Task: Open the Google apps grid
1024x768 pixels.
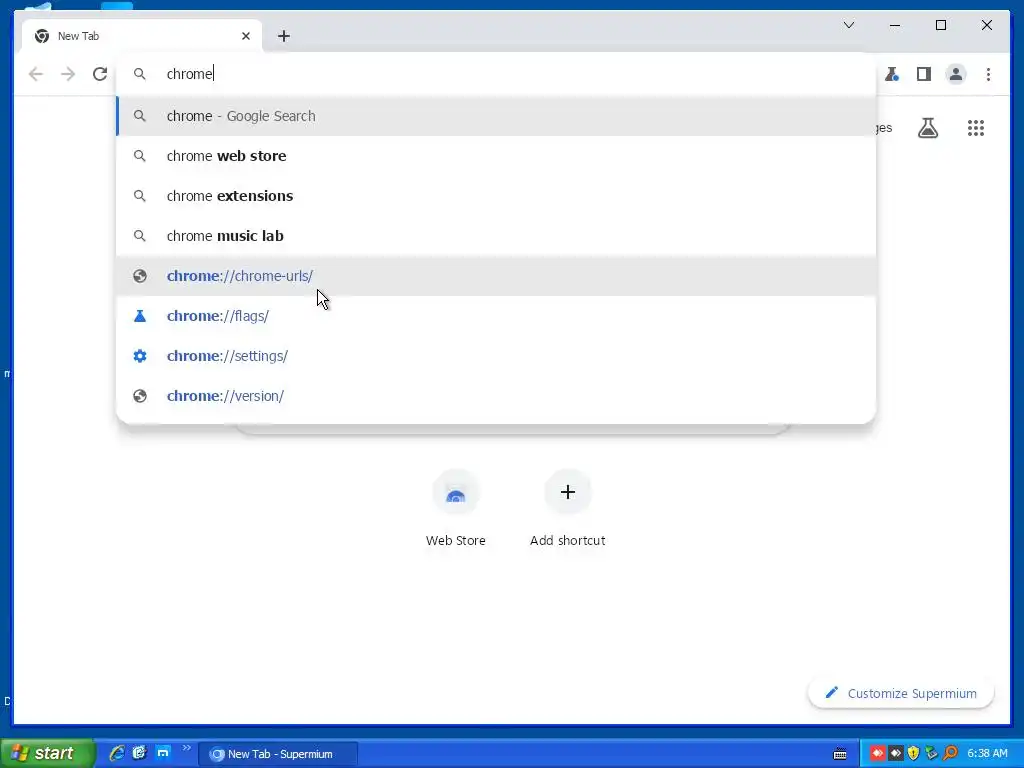Action: click(x=976, y=128)
